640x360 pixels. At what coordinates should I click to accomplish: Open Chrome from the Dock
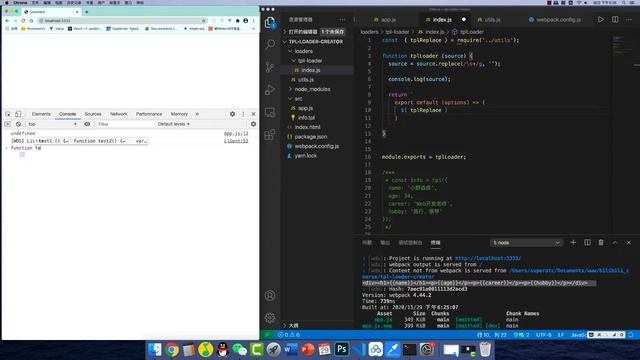coord(172,349)
